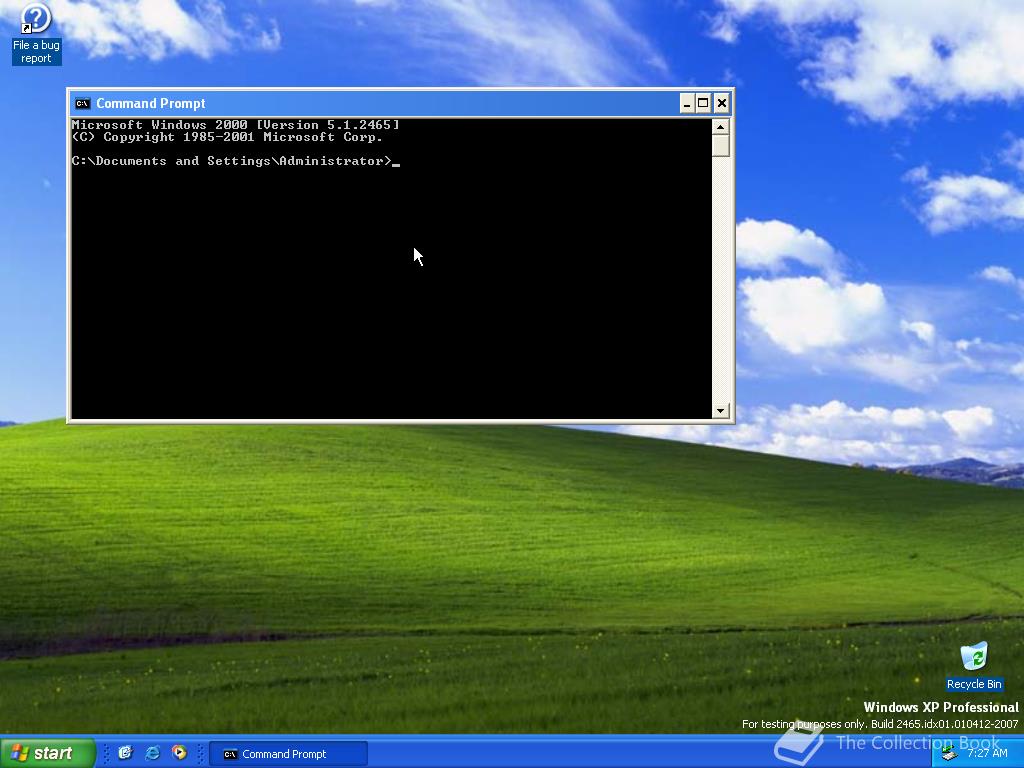Image resolution: width=1024 pixels, height=768 pixels.
Task: Click the scroll up arrow in Command Prompt
Action: (720, 127)
